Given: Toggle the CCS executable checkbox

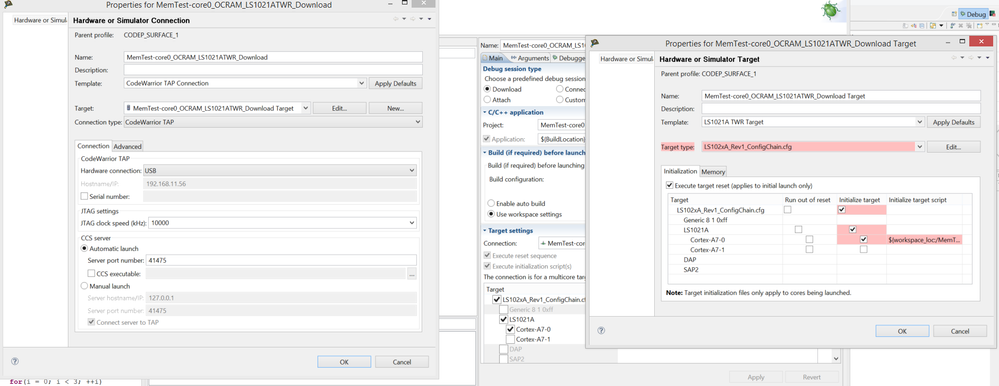Looking at the screenshot, I should click(90, 273).
